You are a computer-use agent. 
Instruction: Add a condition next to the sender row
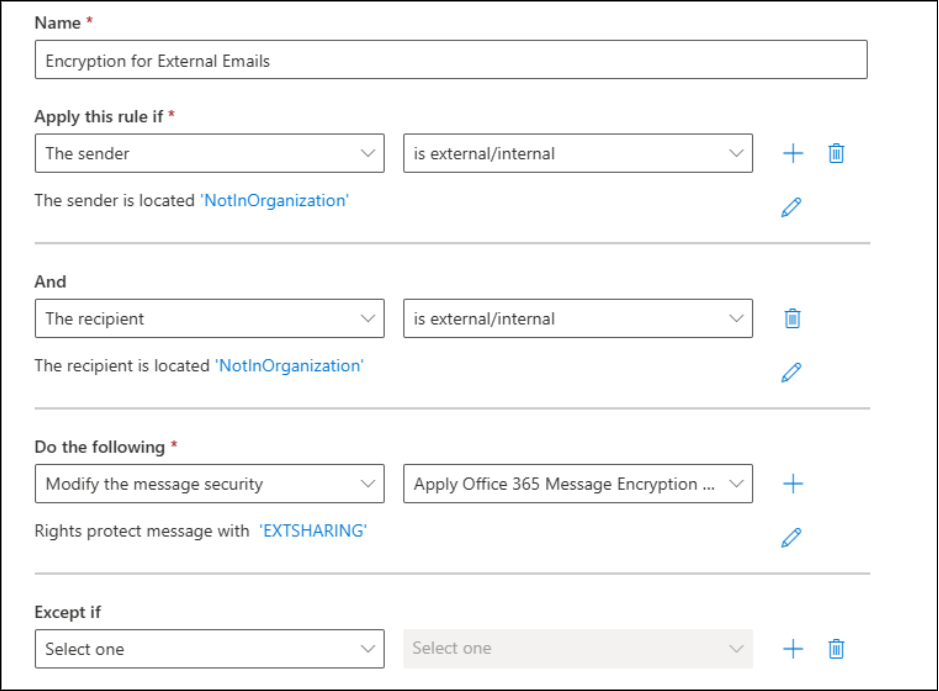793,153
